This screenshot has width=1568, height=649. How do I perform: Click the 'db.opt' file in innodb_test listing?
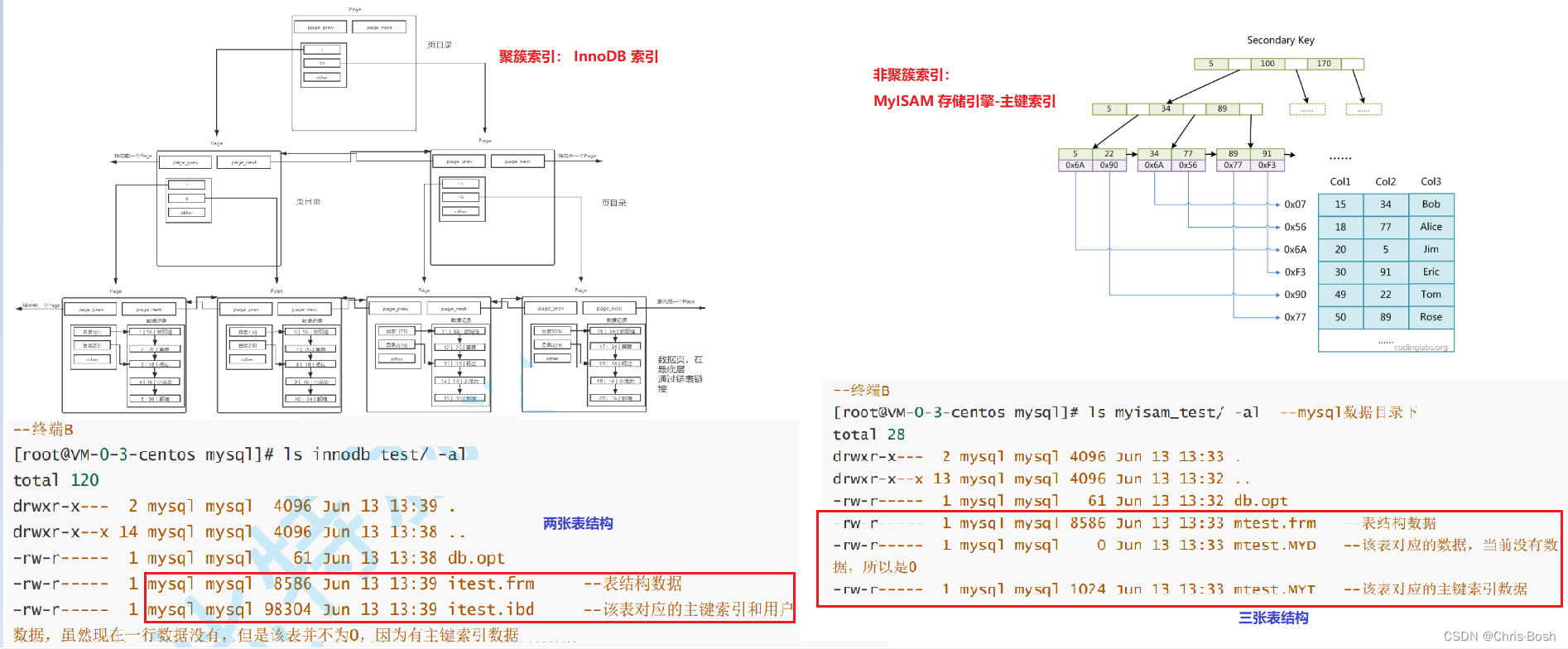[x=476, y=558]
